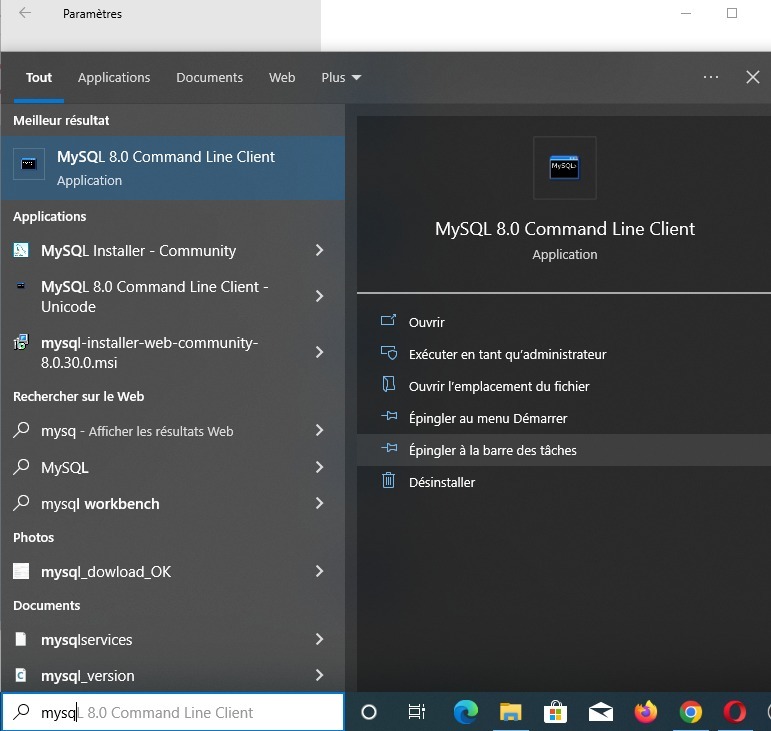Switch to the Applications tab
771x731 pixels.
pos(114,78)
